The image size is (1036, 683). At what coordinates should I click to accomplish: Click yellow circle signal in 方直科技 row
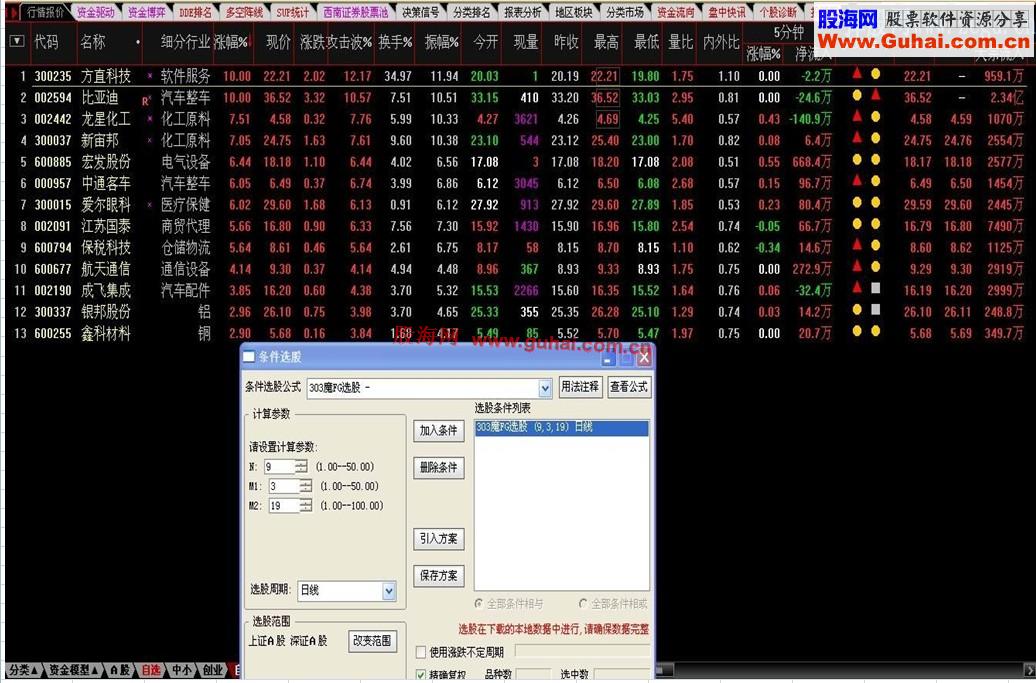click(x=875, y=74)
